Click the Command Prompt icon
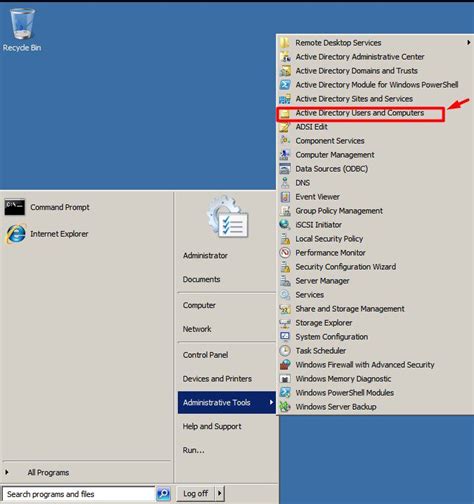The height and width of the screenshot is (504, 474). (14, 207)
